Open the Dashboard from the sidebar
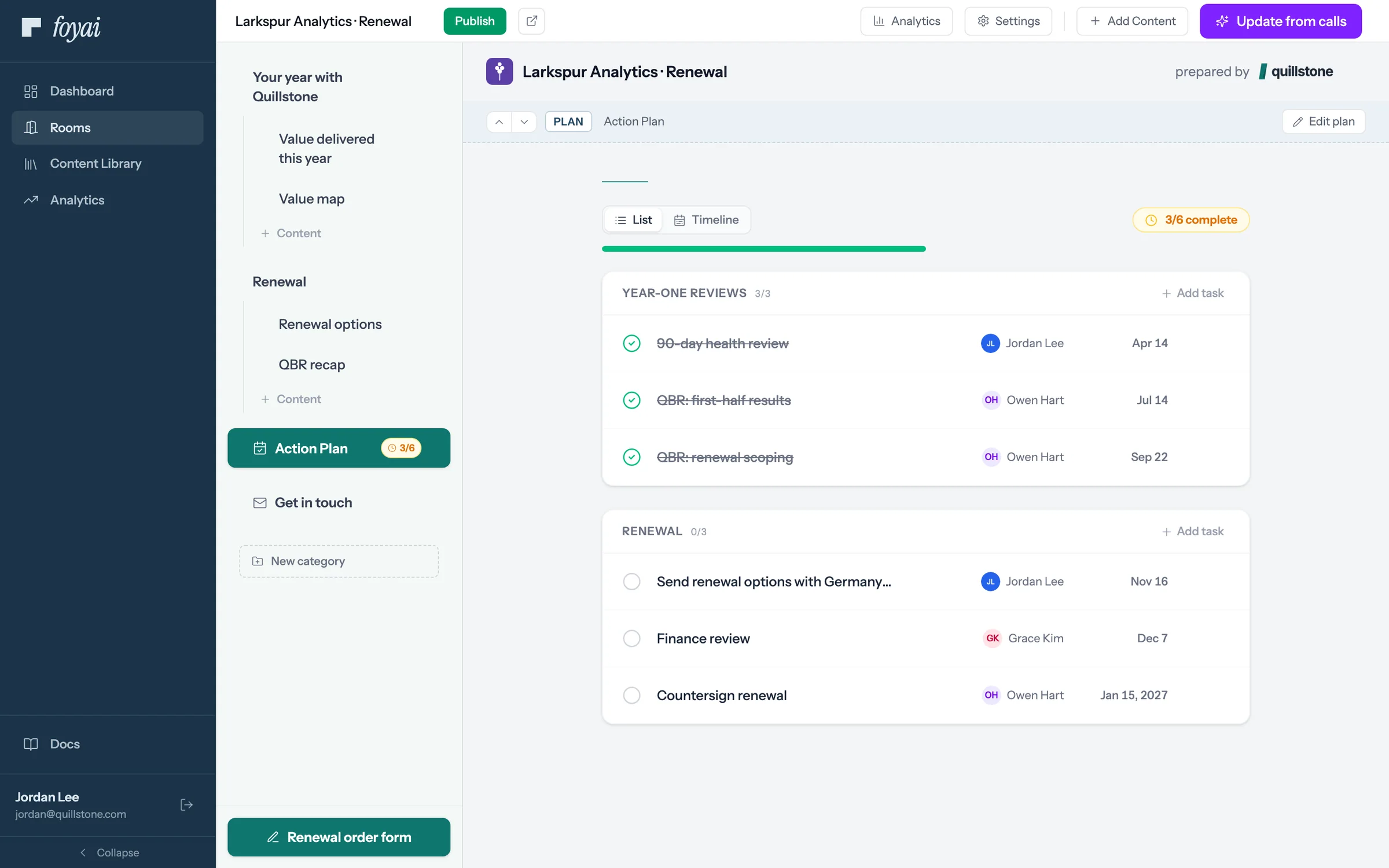Image resolution: width=1389 pixels, height=868 pixels. pos(108,91)
